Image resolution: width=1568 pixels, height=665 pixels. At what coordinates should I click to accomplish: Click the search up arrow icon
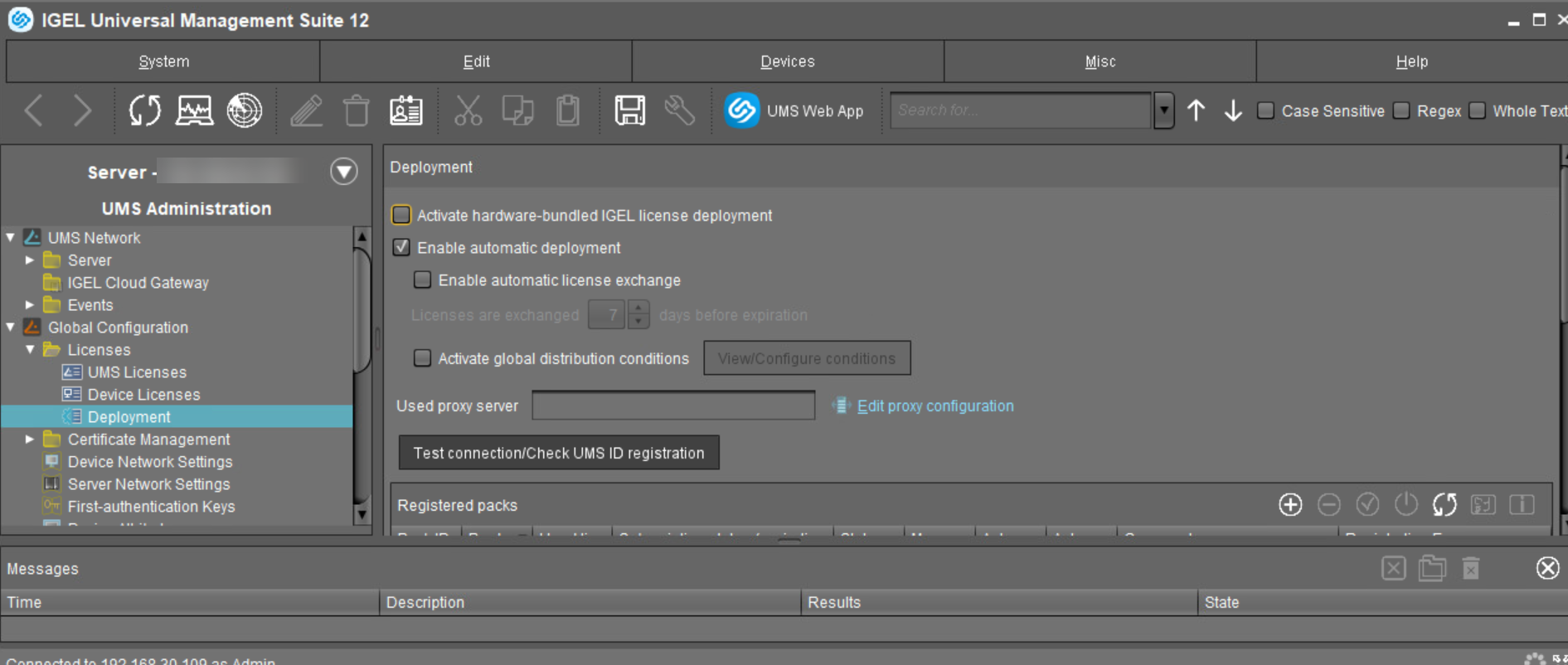pos(1196,110)
